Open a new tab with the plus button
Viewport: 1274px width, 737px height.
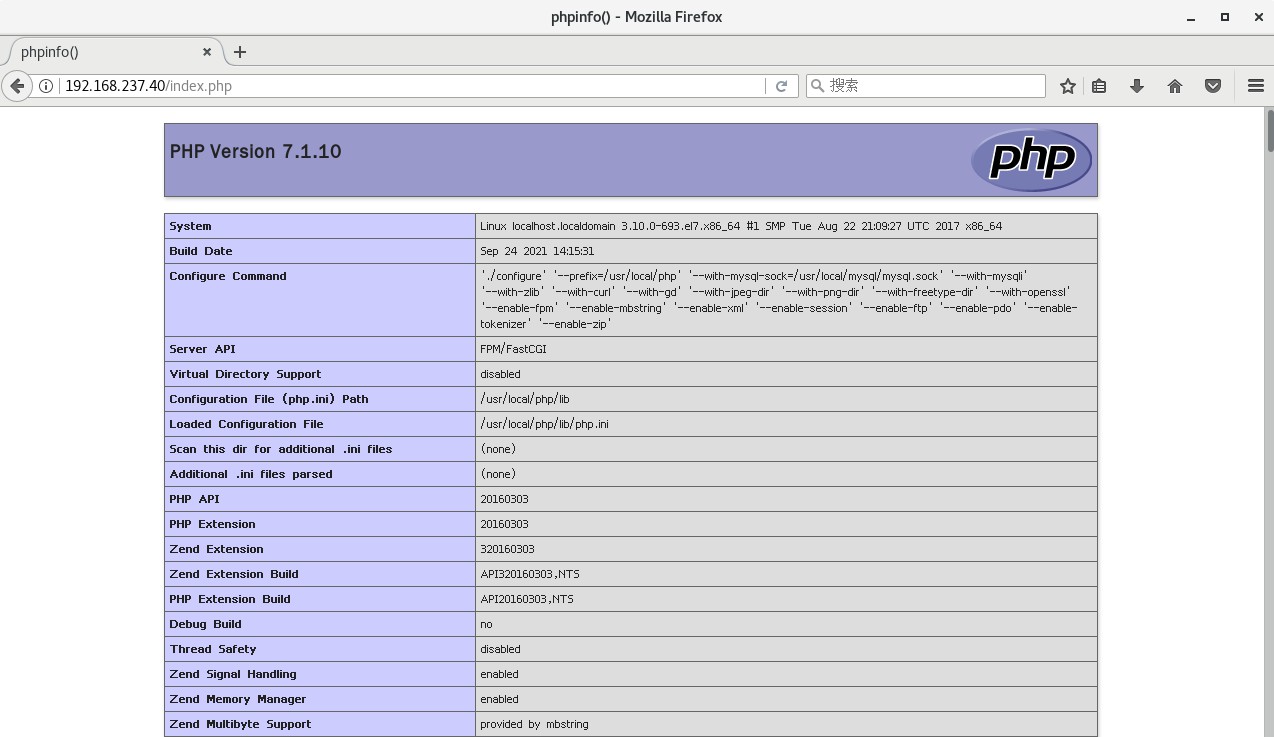[x=240, y=52]
